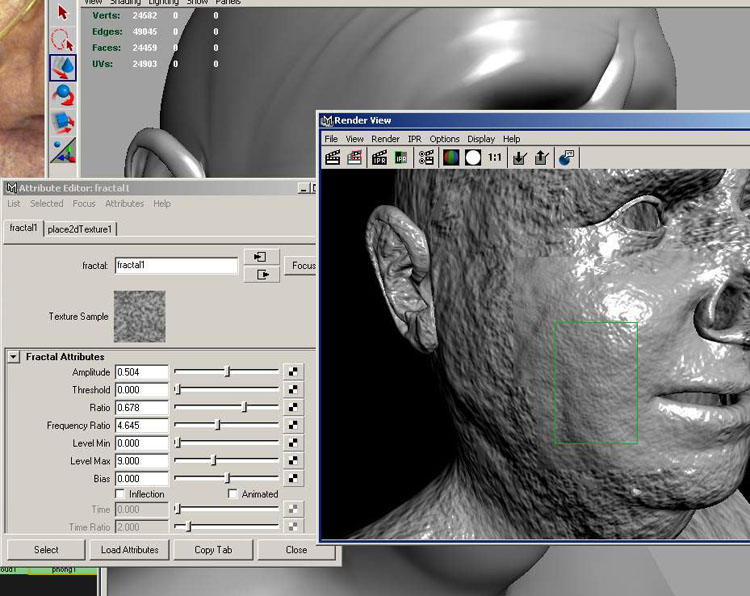Screen dimensions: 750x596
Task: Click the fractal name input field
Action: point(175,266)
